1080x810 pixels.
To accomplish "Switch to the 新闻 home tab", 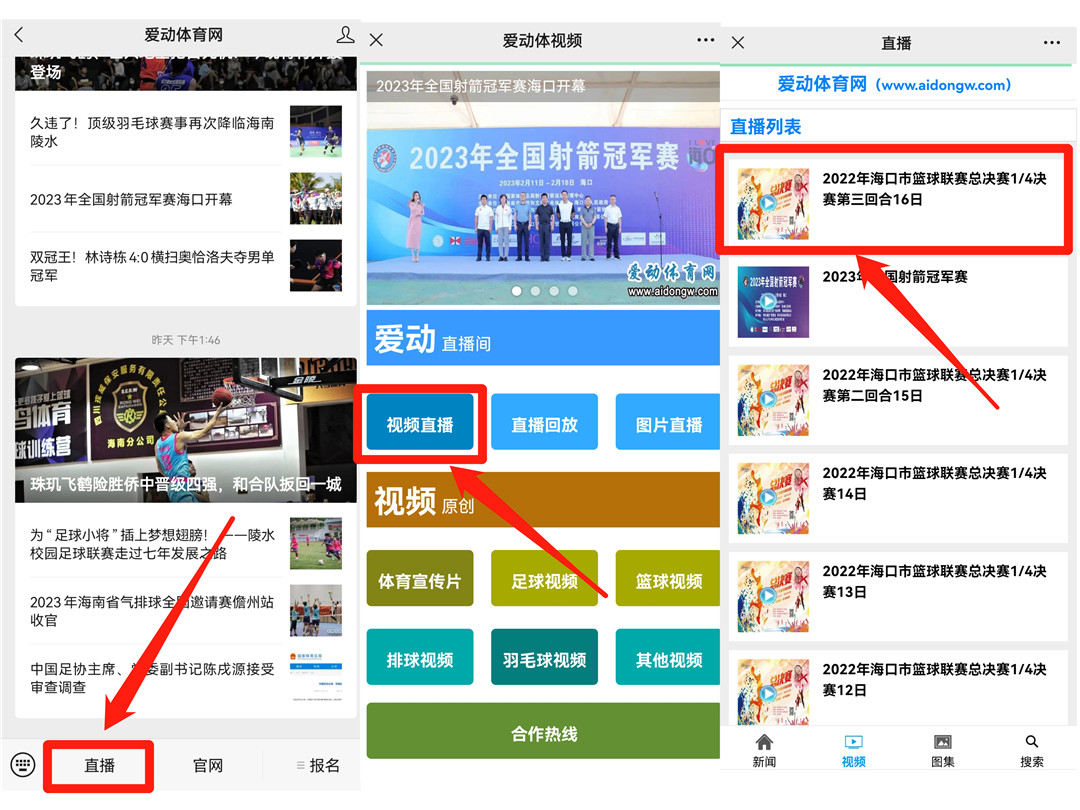I will [x=765, y=750].
